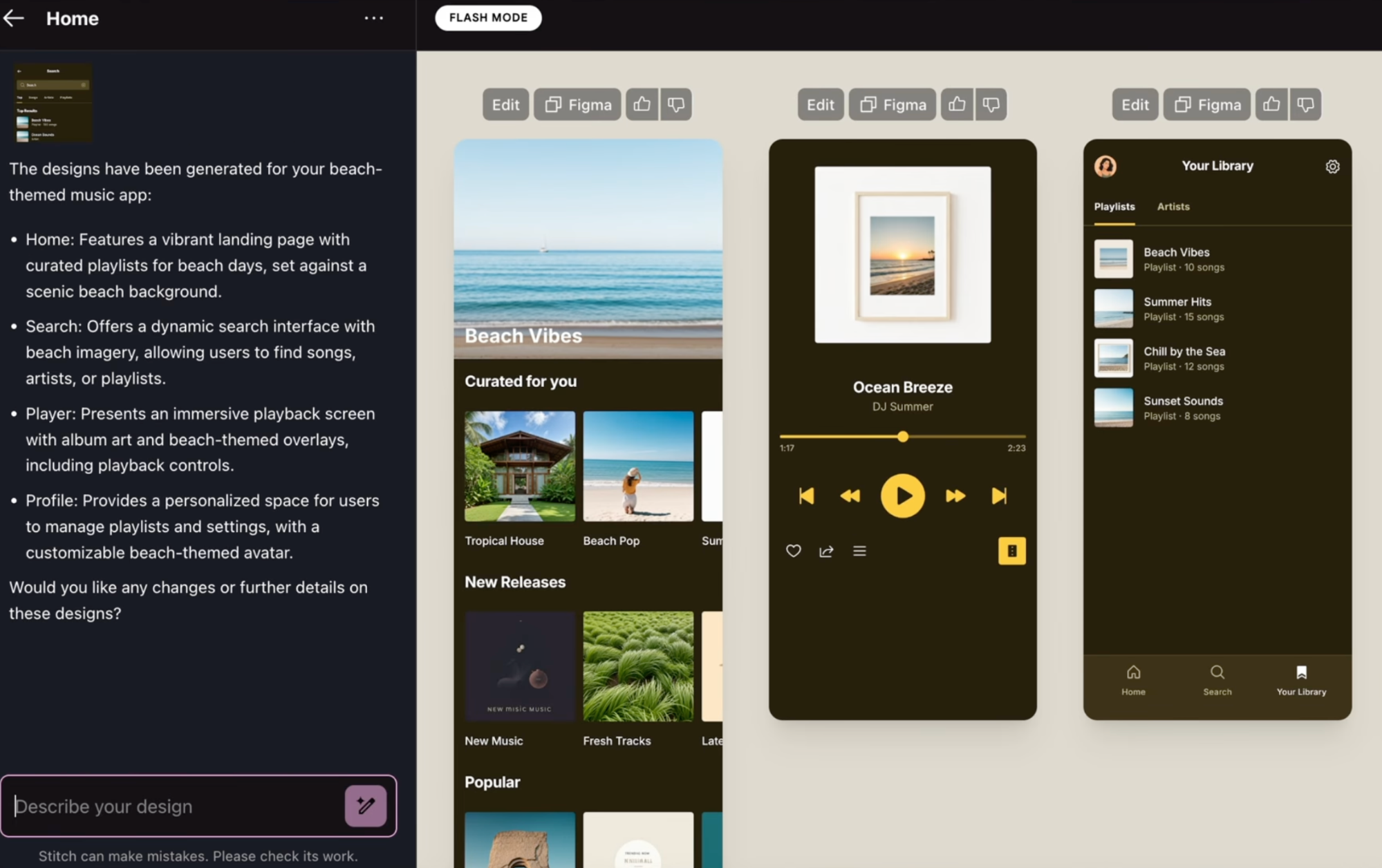Thumbs up the Beach Vibes home design

[642, 104]
